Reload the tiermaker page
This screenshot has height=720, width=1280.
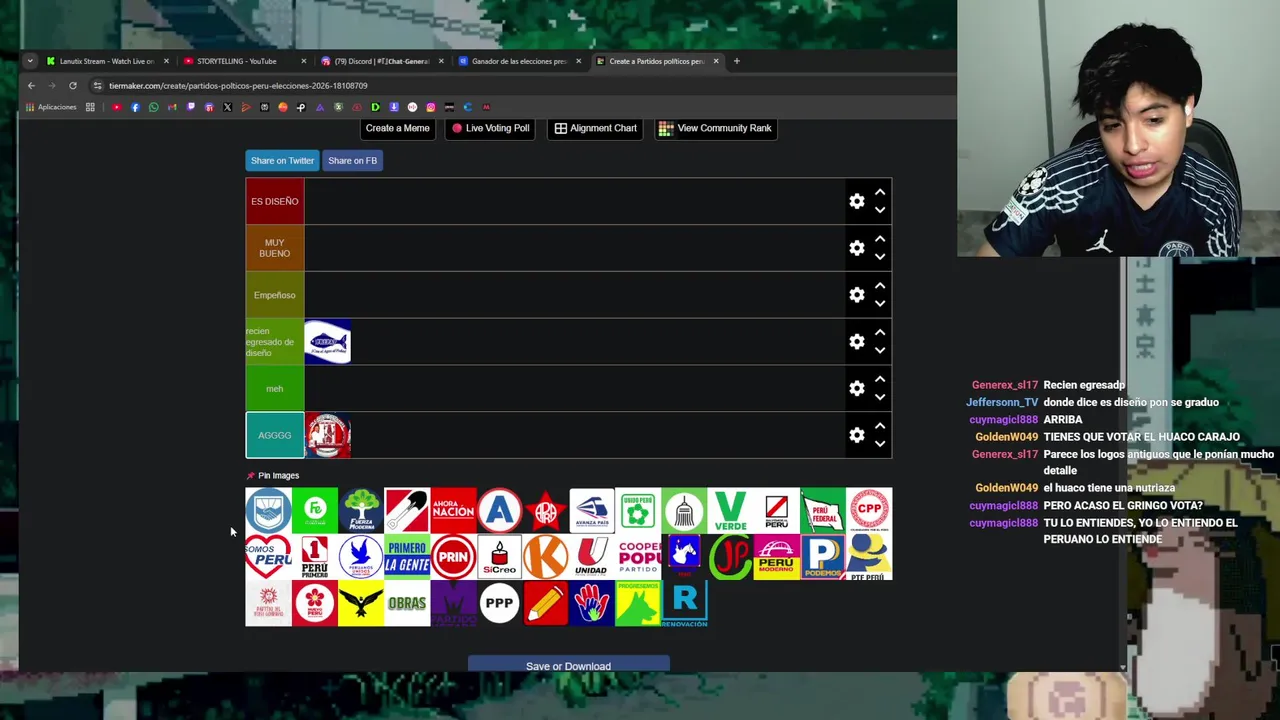[x=73, y=86]
